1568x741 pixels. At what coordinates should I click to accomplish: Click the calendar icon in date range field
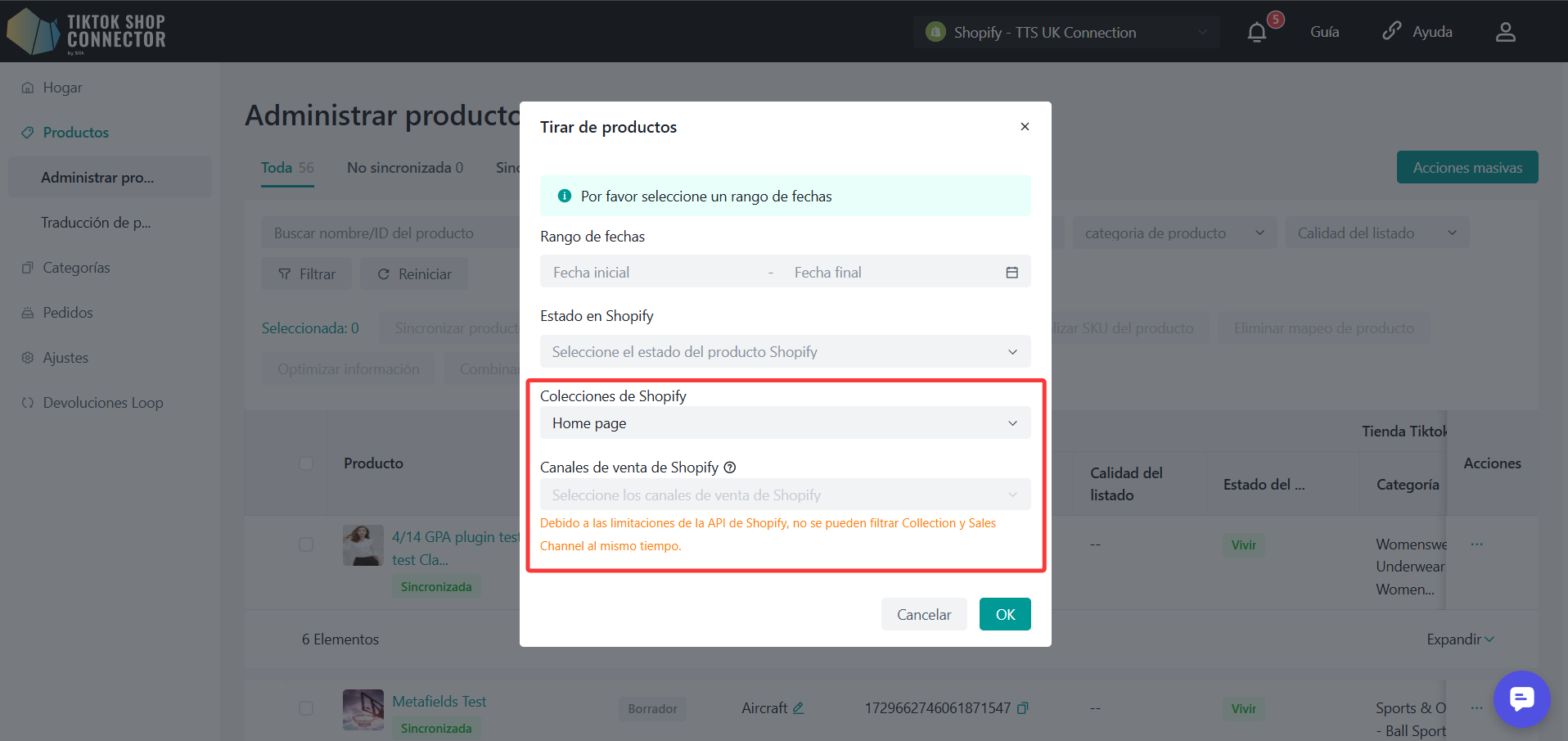pos(1012,273)
